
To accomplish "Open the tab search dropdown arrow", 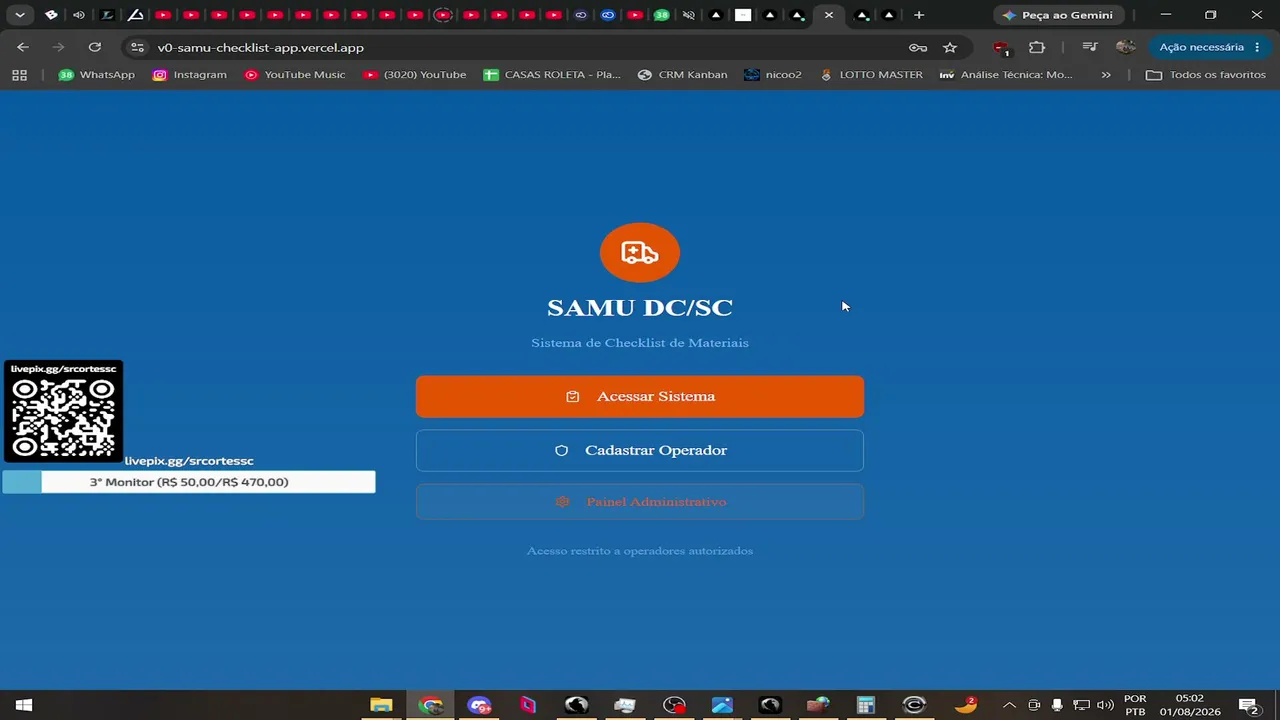I will coord(20,15).
